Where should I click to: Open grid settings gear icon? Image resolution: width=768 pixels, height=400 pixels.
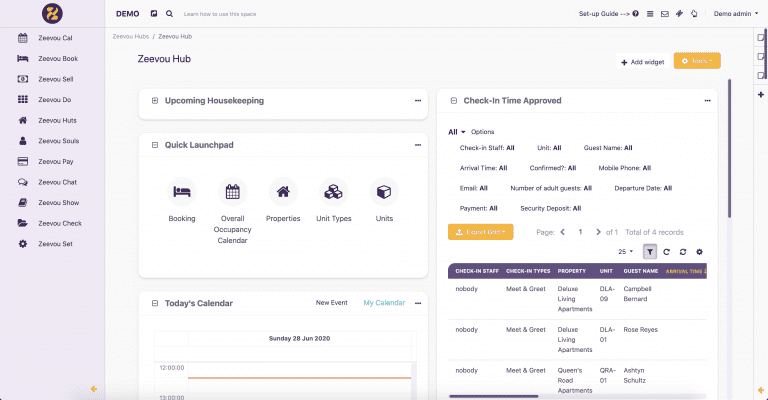[x=699, y=252]
